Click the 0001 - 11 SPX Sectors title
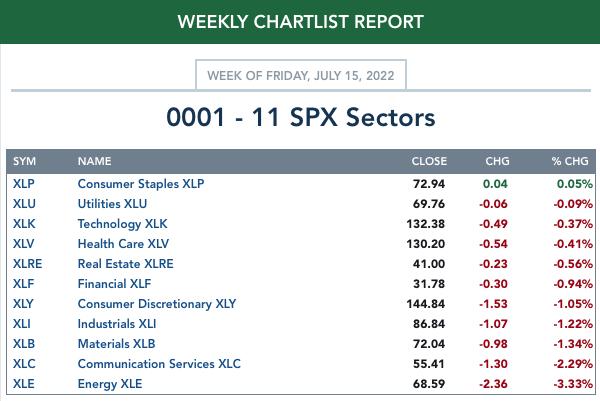Screen dimensions: 600x401 tap(300, 117)
